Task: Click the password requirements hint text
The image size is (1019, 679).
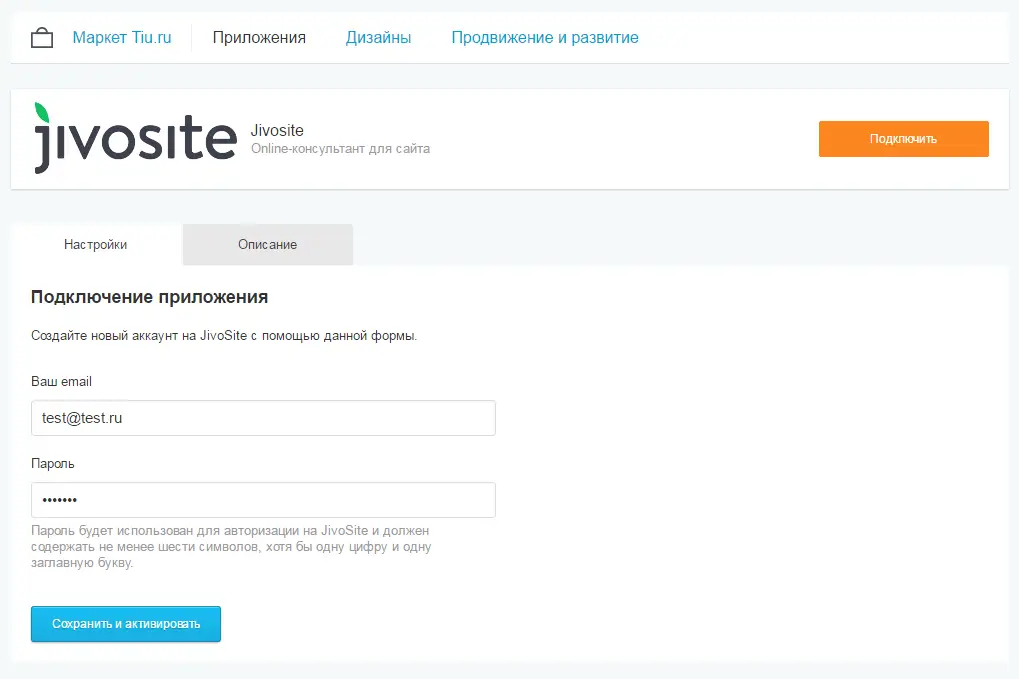Action: 231,546
